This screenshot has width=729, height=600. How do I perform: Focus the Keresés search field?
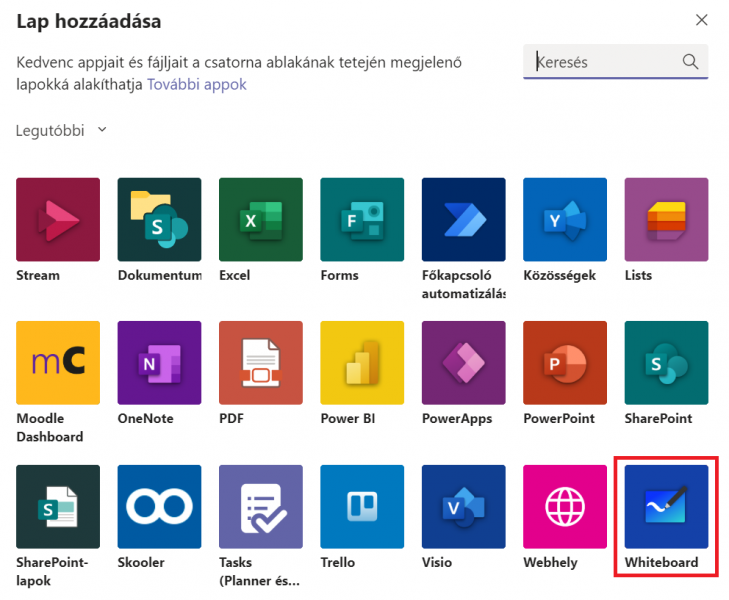tap(616, 61)
